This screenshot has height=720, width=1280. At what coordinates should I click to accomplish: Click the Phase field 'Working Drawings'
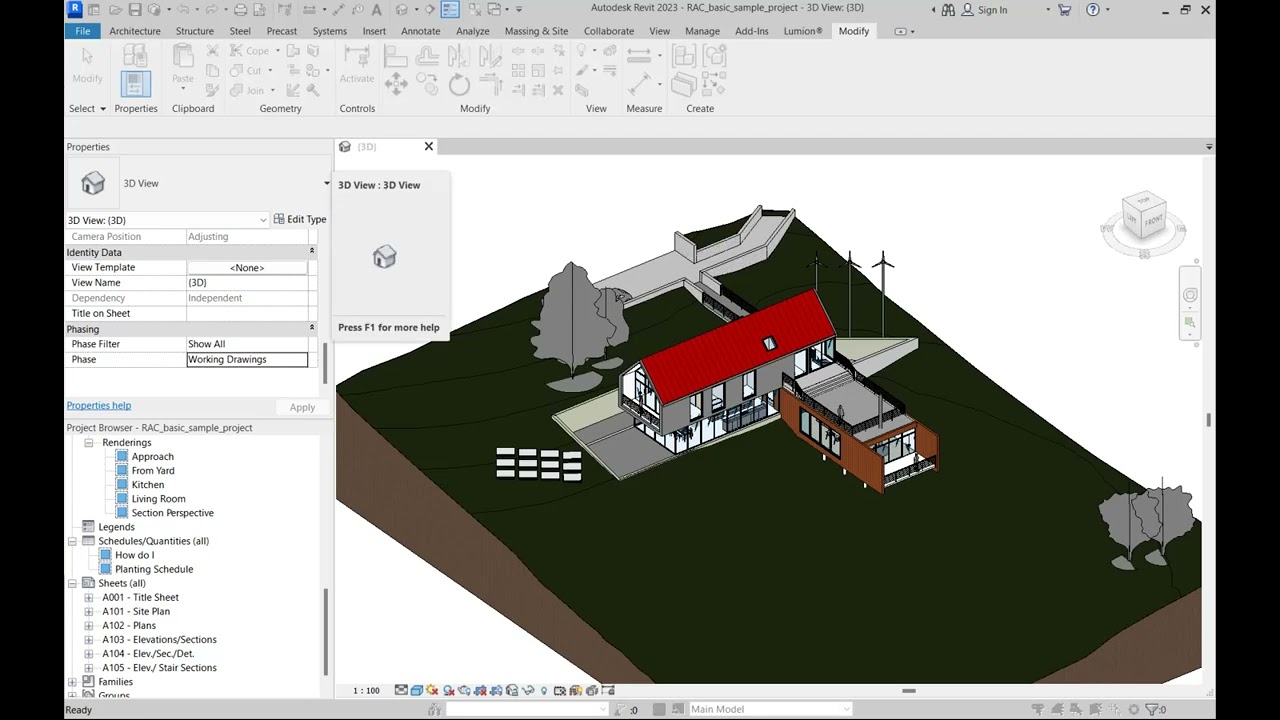[x=247, y=359]
